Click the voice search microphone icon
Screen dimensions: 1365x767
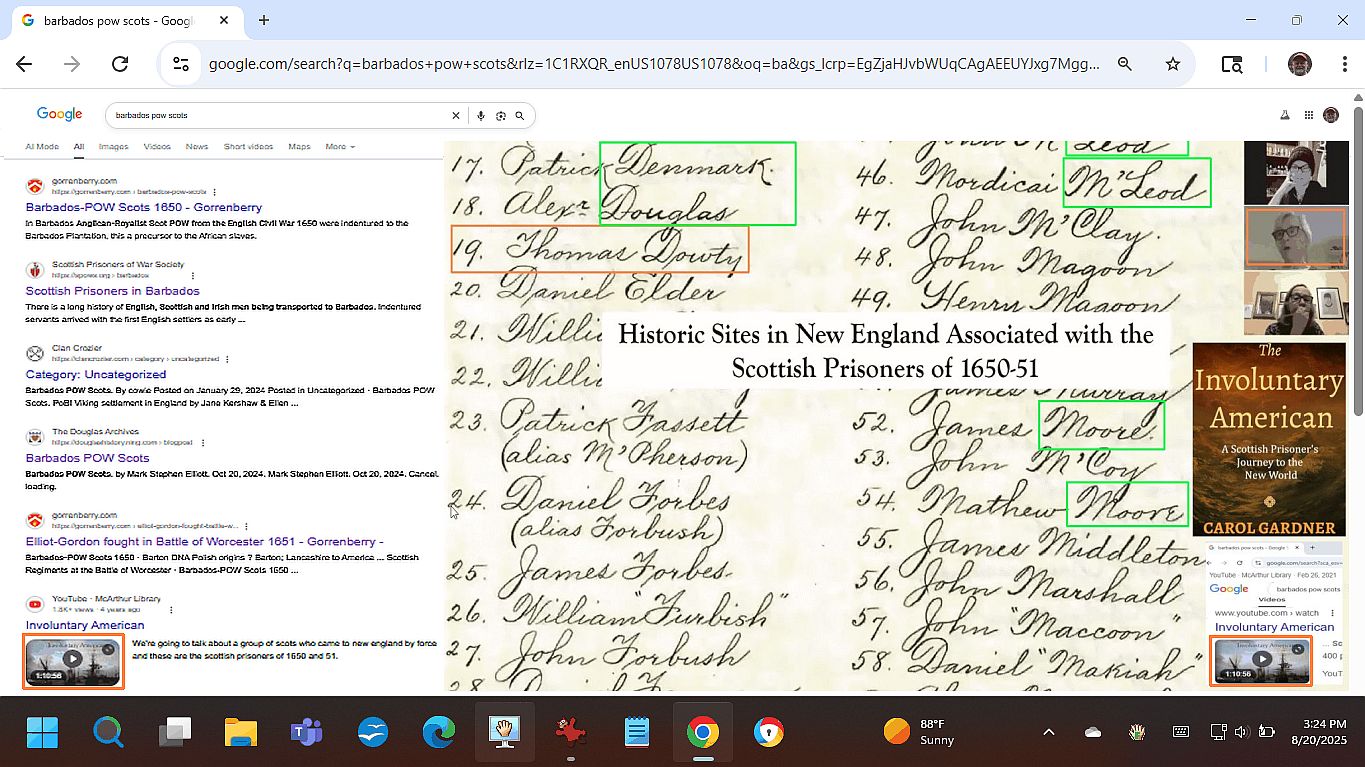[x=481, y=116]
